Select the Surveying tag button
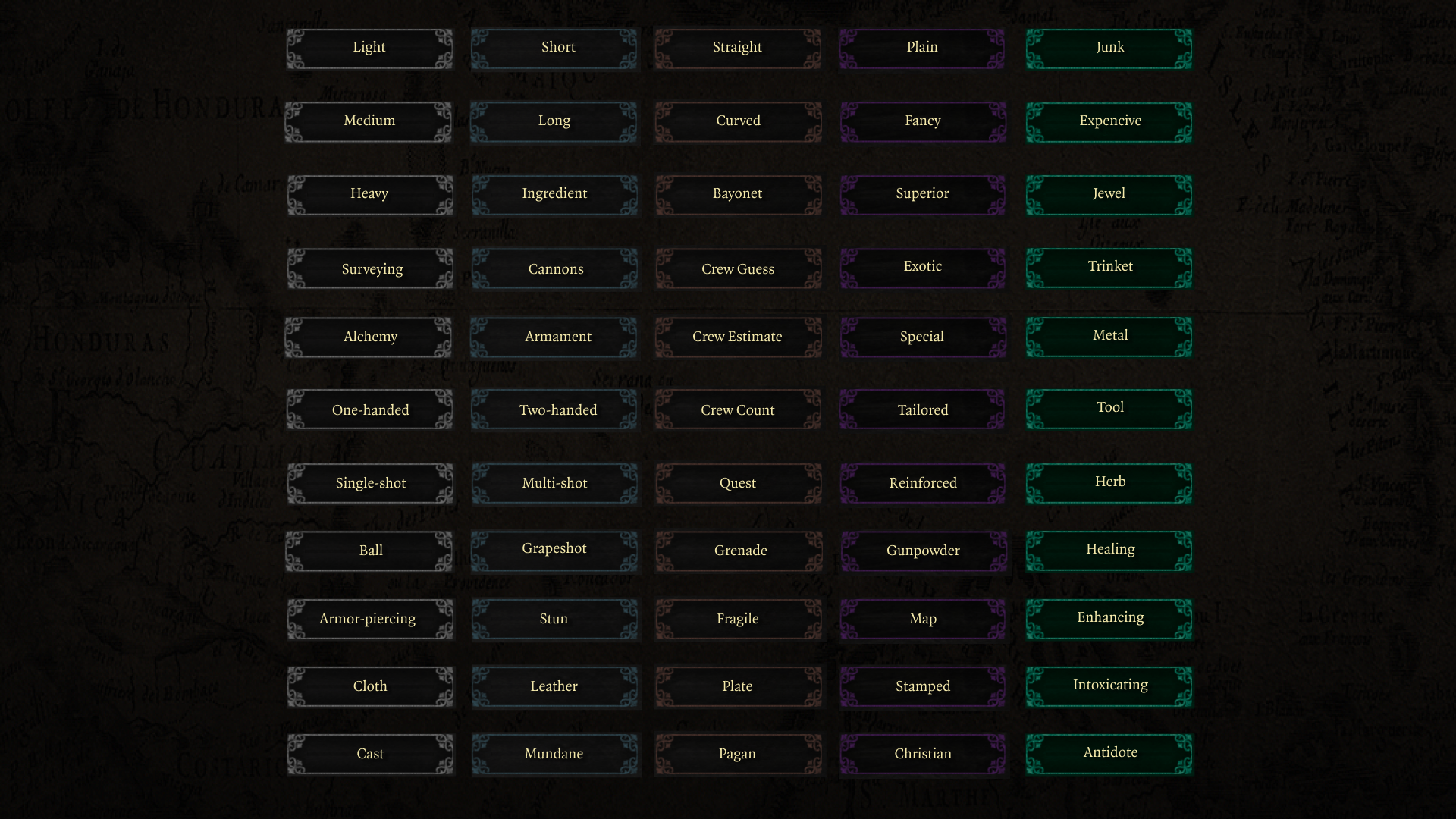1456x819 pixels. [369, 269]
